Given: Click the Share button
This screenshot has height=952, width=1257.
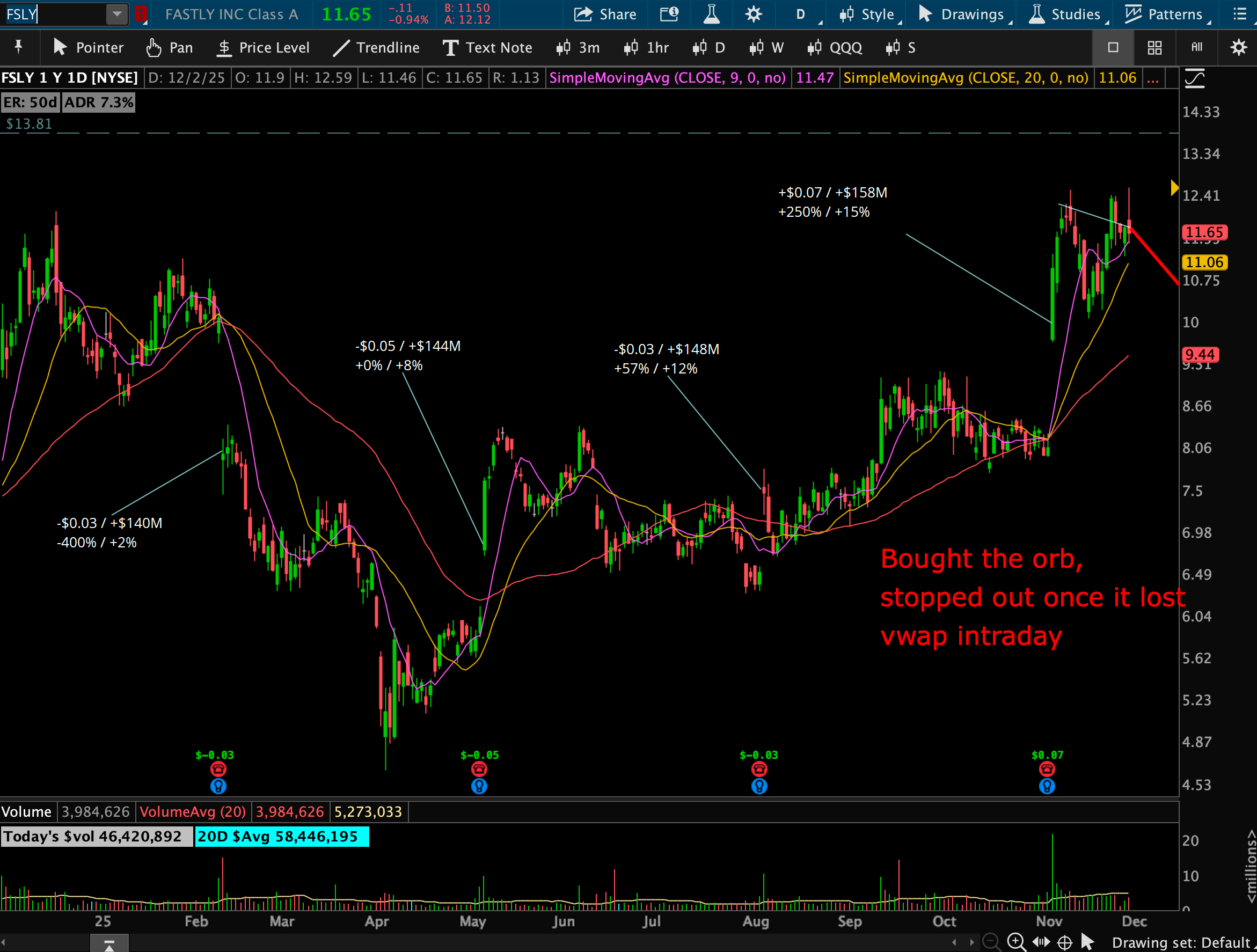Looking at the screenshot, I should [x=605, y=14].
